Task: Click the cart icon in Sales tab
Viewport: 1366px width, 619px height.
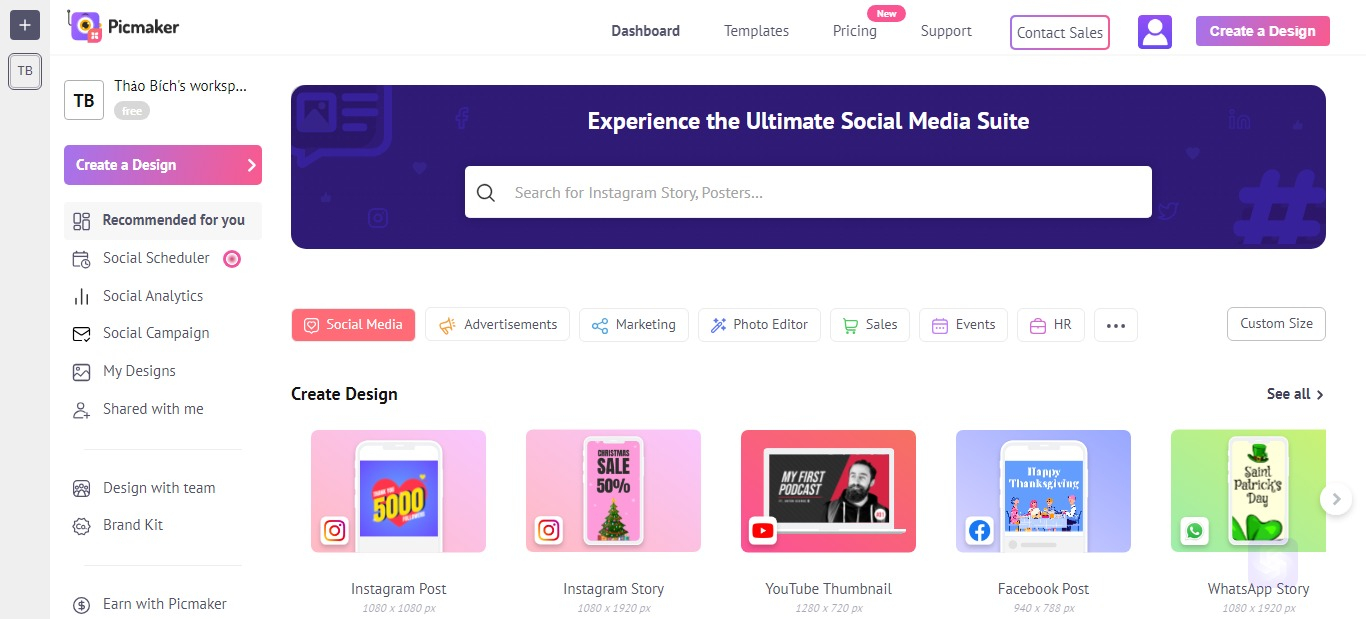Action: coord(851,325)
